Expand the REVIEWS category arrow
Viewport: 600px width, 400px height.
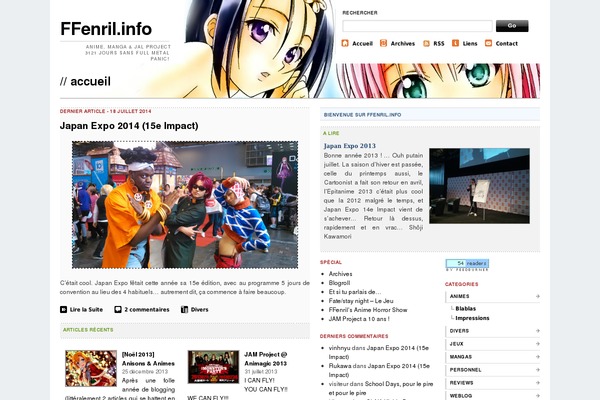pos(537,383)
